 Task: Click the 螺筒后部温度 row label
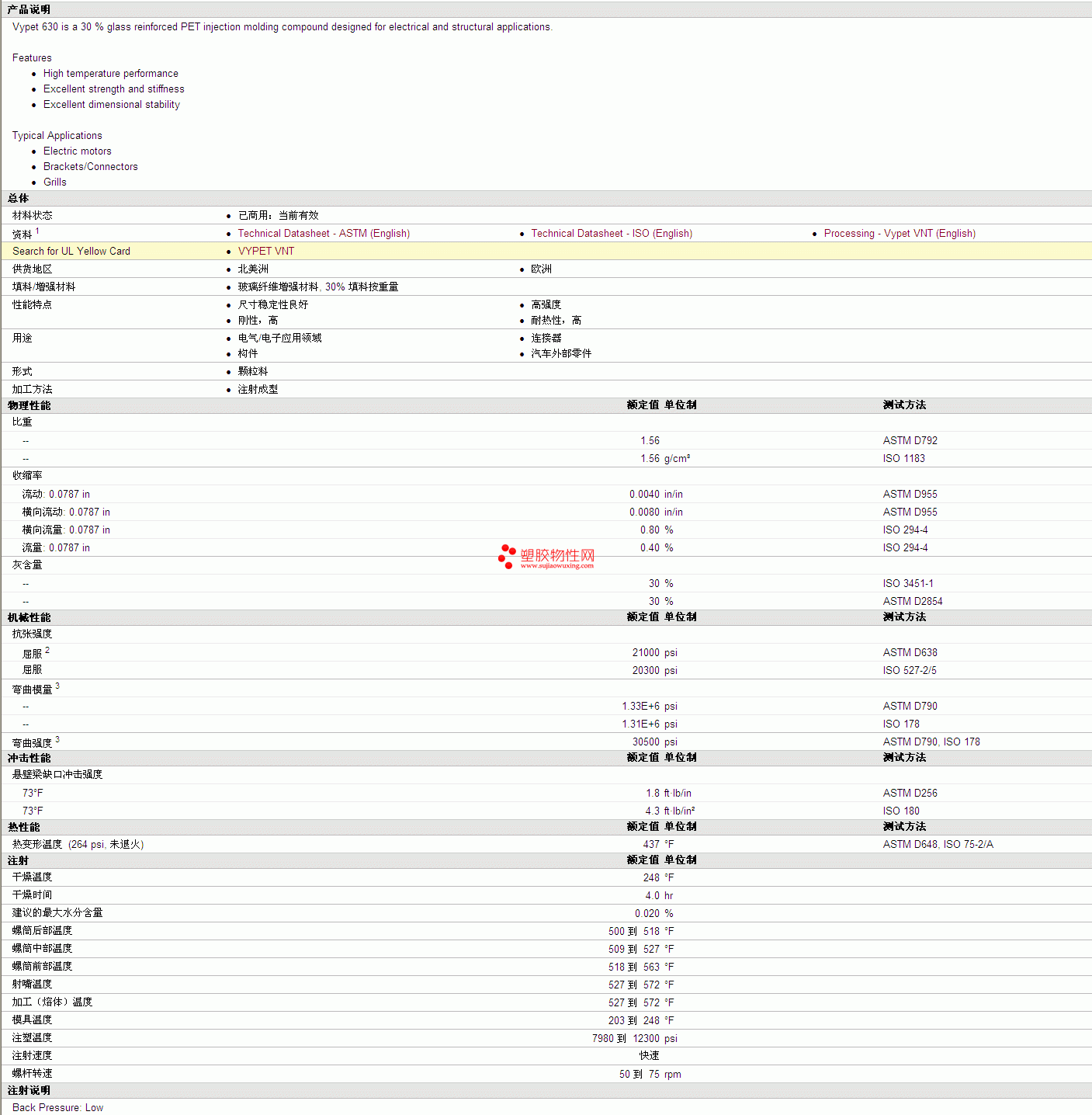pos(43,931)
